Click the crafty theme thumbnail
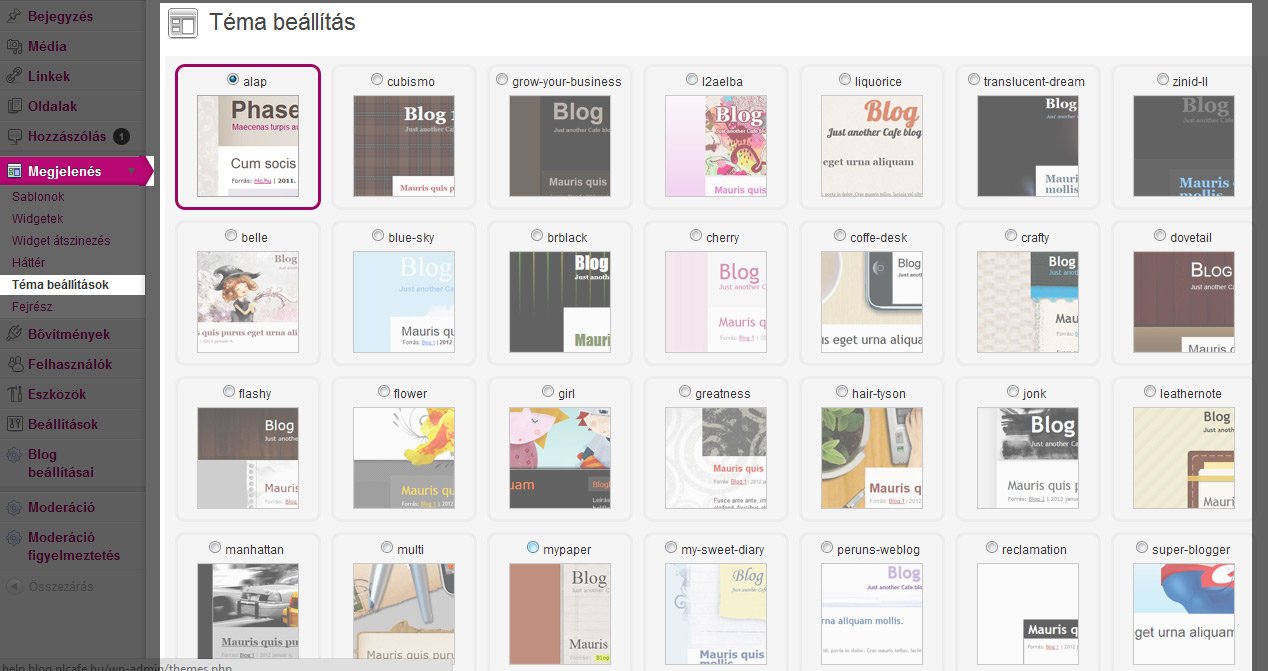Image resolution: width=1268 pixels, height=671 pixels. click(x=1028, y=302)
